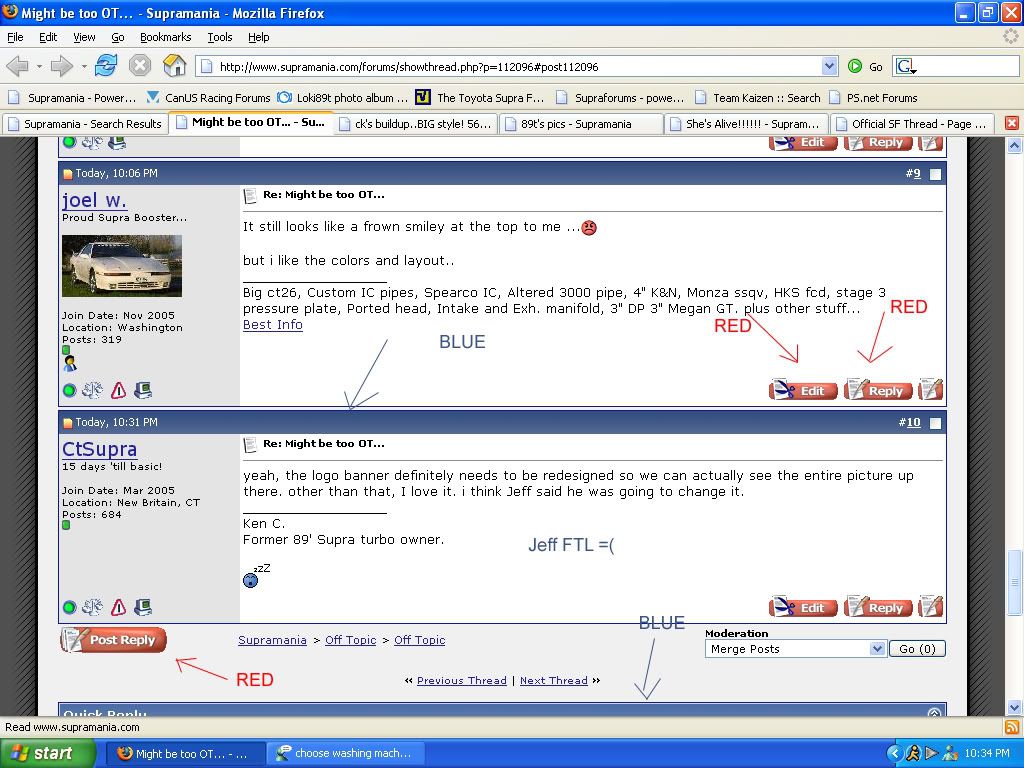This screenshot has height=768, width=1024.
Task: Tick the checkbox for post #10
Action: pos(935,423)
